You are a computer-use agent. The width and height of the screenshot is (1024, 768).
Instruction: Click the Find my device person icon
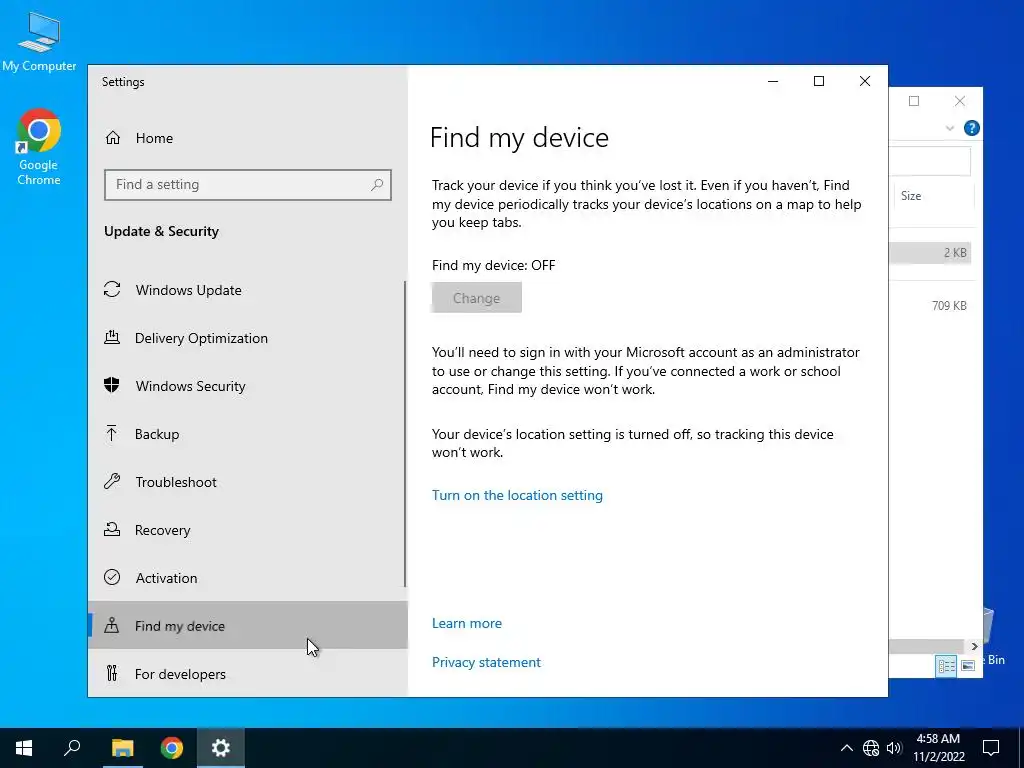112,626
